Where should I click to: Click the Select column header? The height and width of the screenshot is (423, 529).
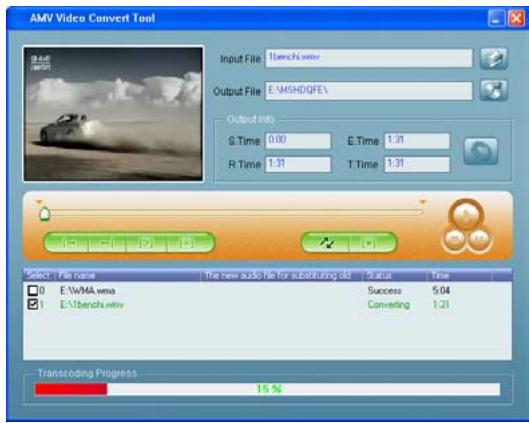point(39,276)
